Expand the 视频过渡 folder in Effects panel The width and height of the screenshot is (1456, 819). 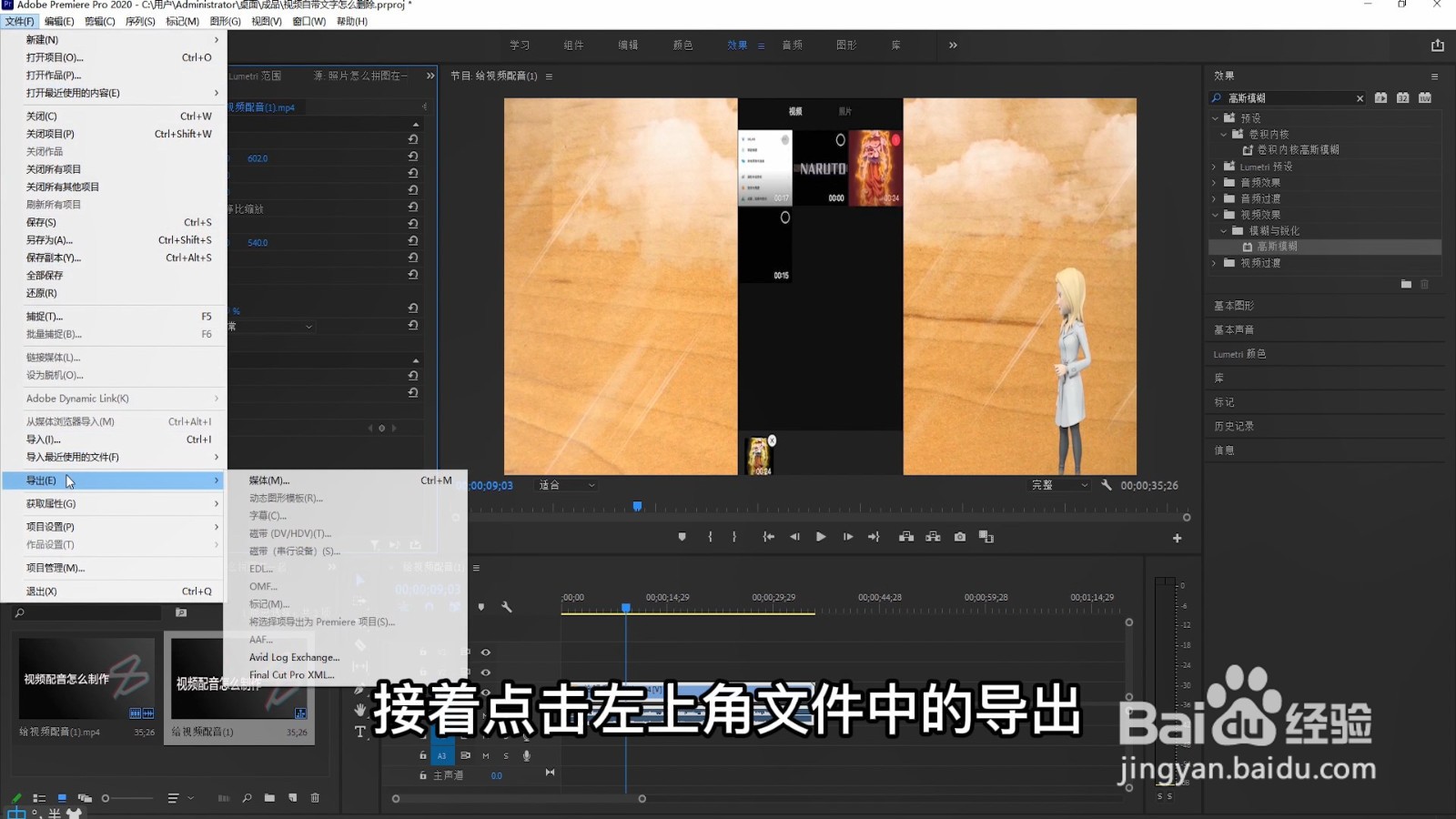tap(1214, 262)
